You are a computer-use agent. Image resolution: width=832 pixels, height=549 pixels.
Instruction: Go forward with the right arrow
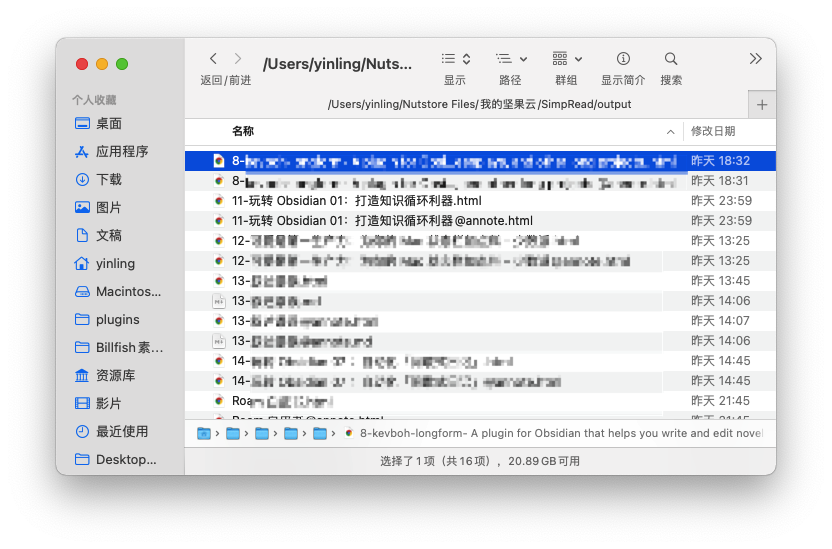click(238, 58)
